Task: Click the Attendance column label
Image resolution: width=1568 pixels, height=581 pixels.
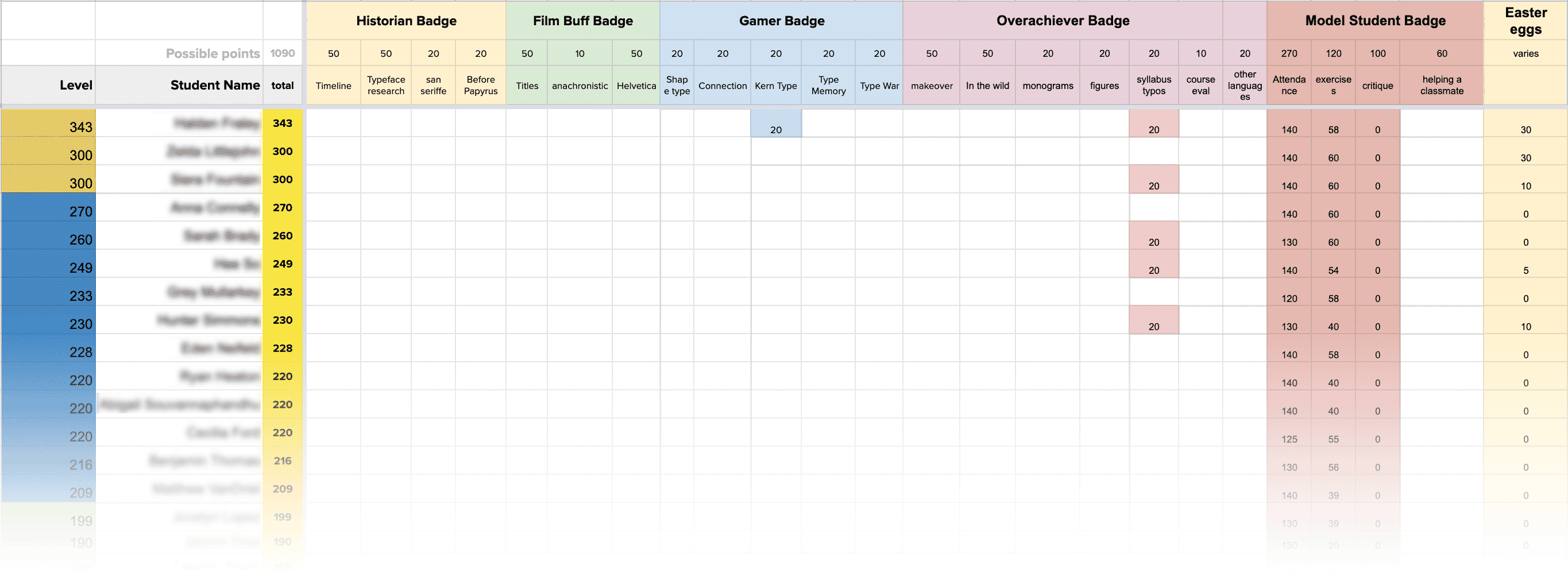Action: (x=1289, y=85)
